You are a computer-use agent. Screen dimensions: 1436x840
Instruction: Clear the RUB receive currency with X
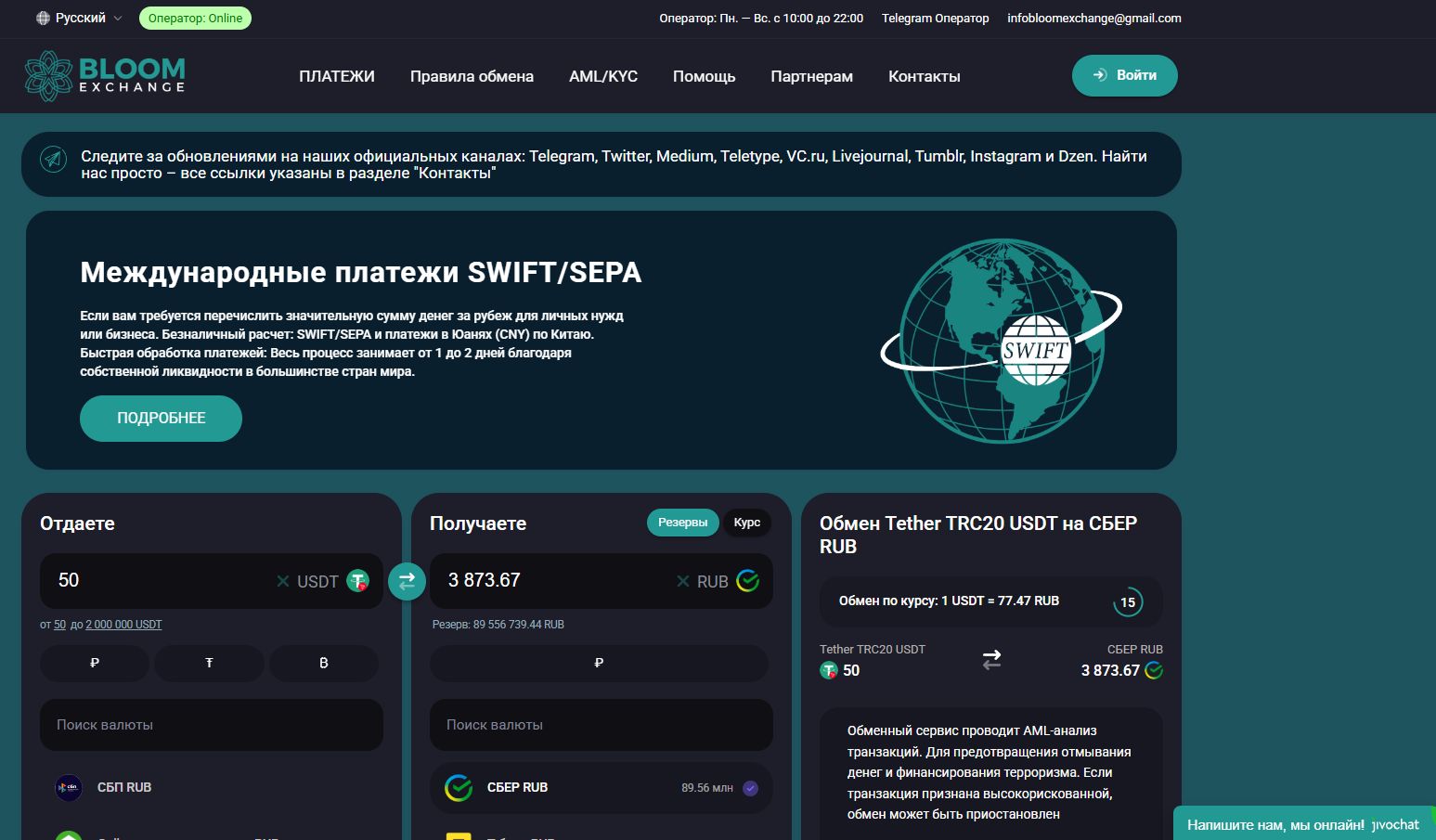click(x=683, y=581)
